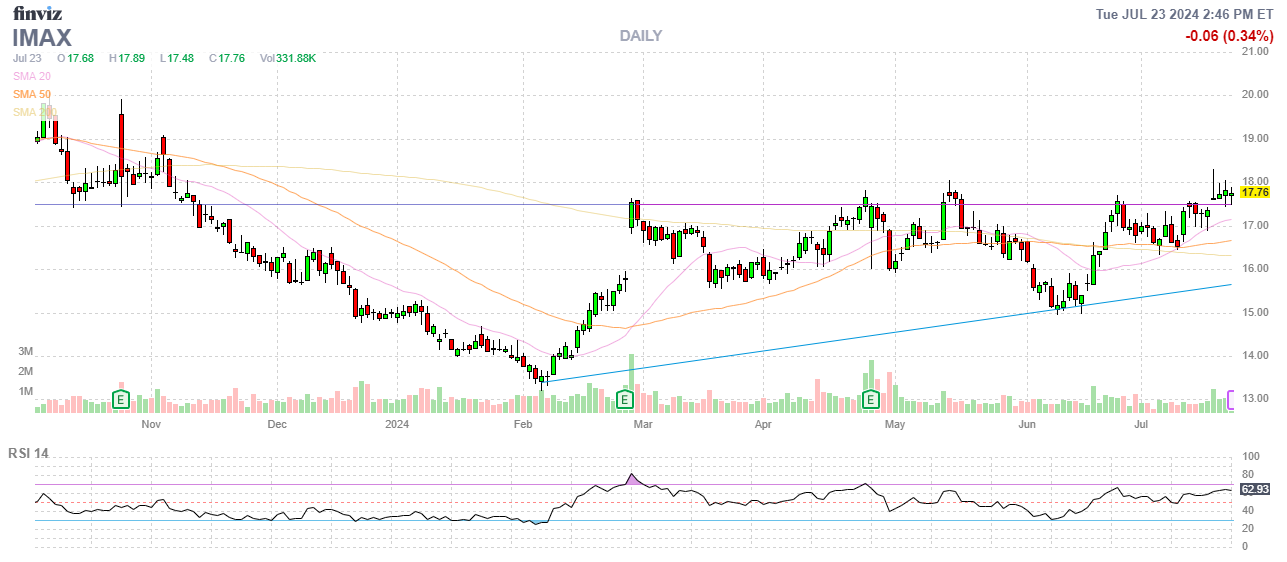Click the yellow 17.76 current price tag
The height and width of the screenshot is (562, 1287).
[1254, 192]
